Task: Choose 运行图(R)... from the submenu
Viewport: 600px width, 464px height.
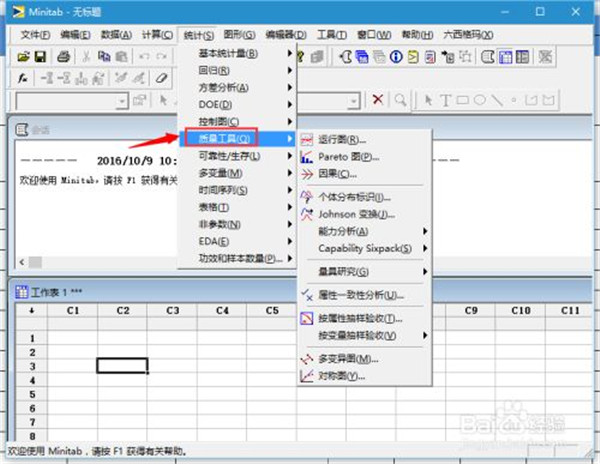Action: [x=365, y=140]
